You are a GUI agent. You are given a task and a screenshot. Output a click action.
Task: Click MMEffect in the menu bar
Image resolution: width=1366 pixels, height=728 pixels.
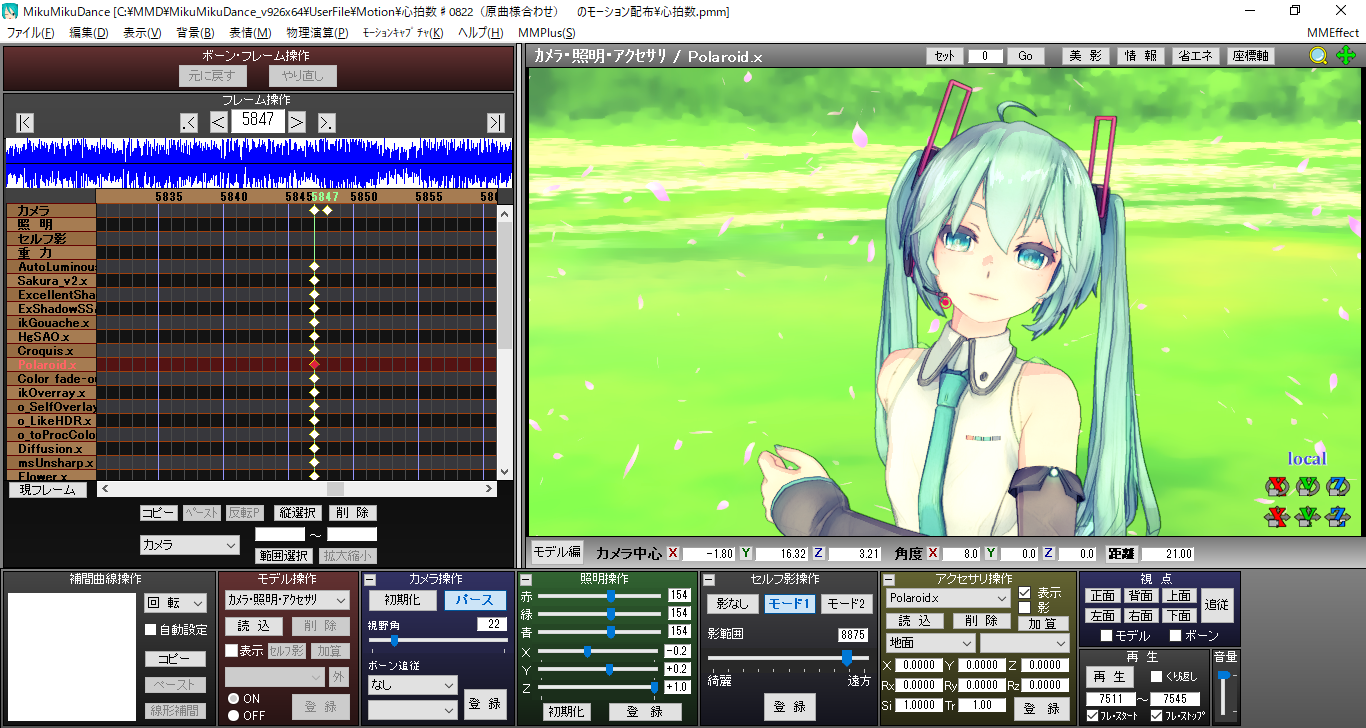pyautogui.click(x=1333, y=33)
